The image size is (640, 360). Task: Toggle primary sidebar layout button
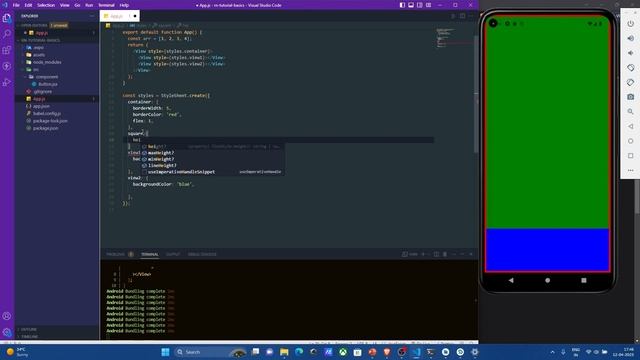pyautogui.click(x=402, y=5)
